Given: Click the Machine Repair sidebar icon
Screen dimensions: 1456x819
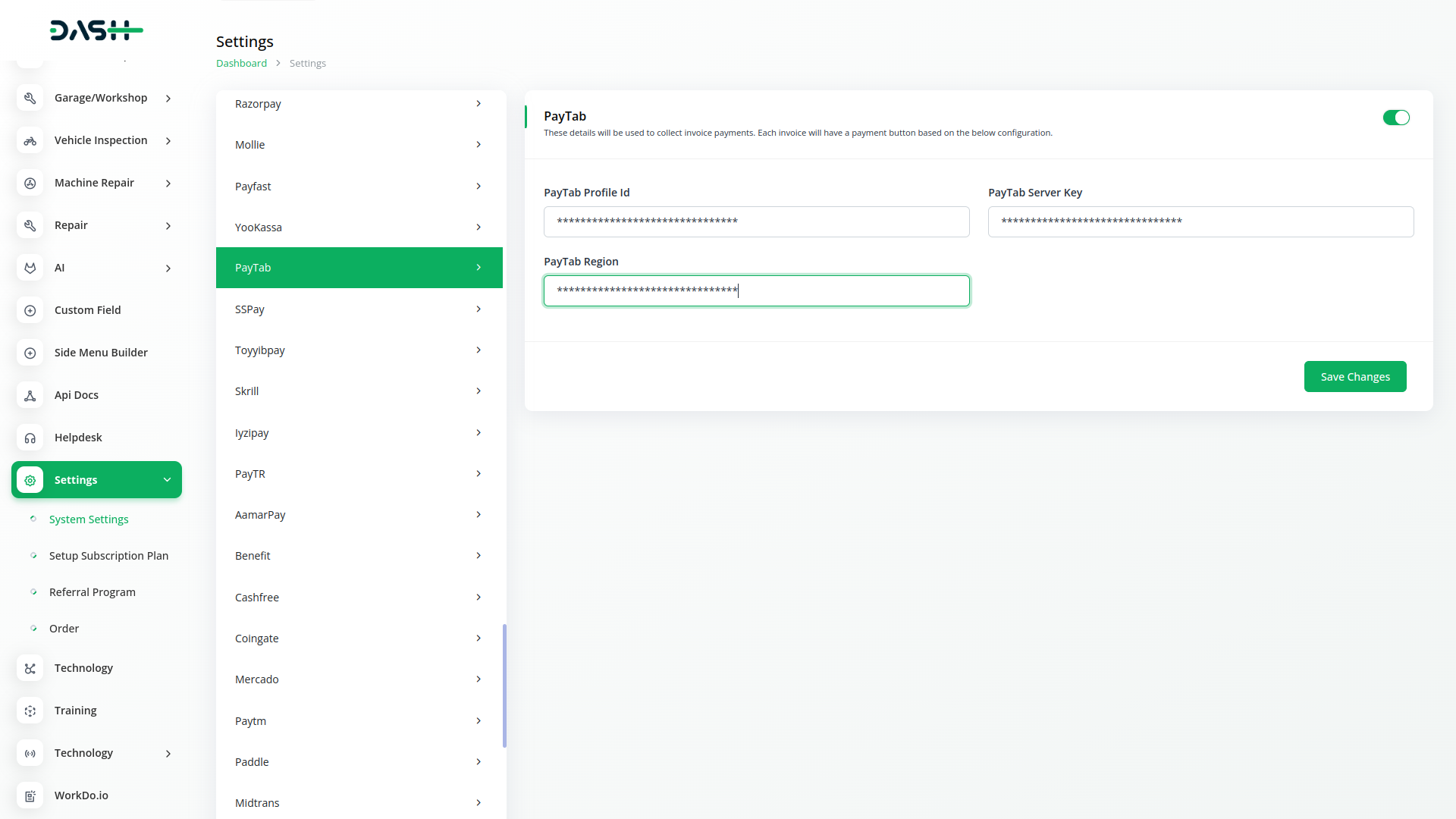Looking at the screenshot, I should [x=30, y=183].
